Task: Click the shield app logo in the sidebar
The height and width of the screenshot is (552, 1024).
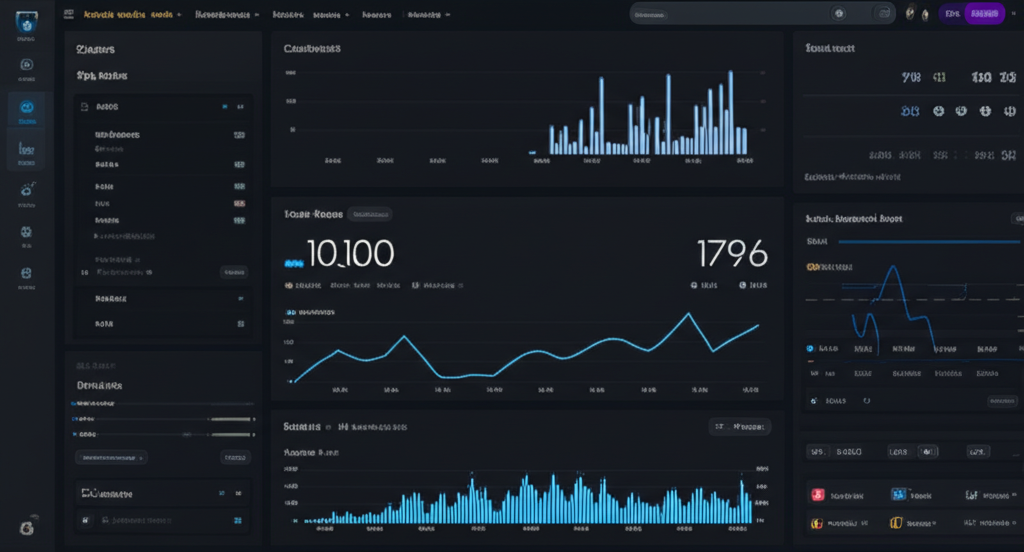Action: tap(26, 23)
